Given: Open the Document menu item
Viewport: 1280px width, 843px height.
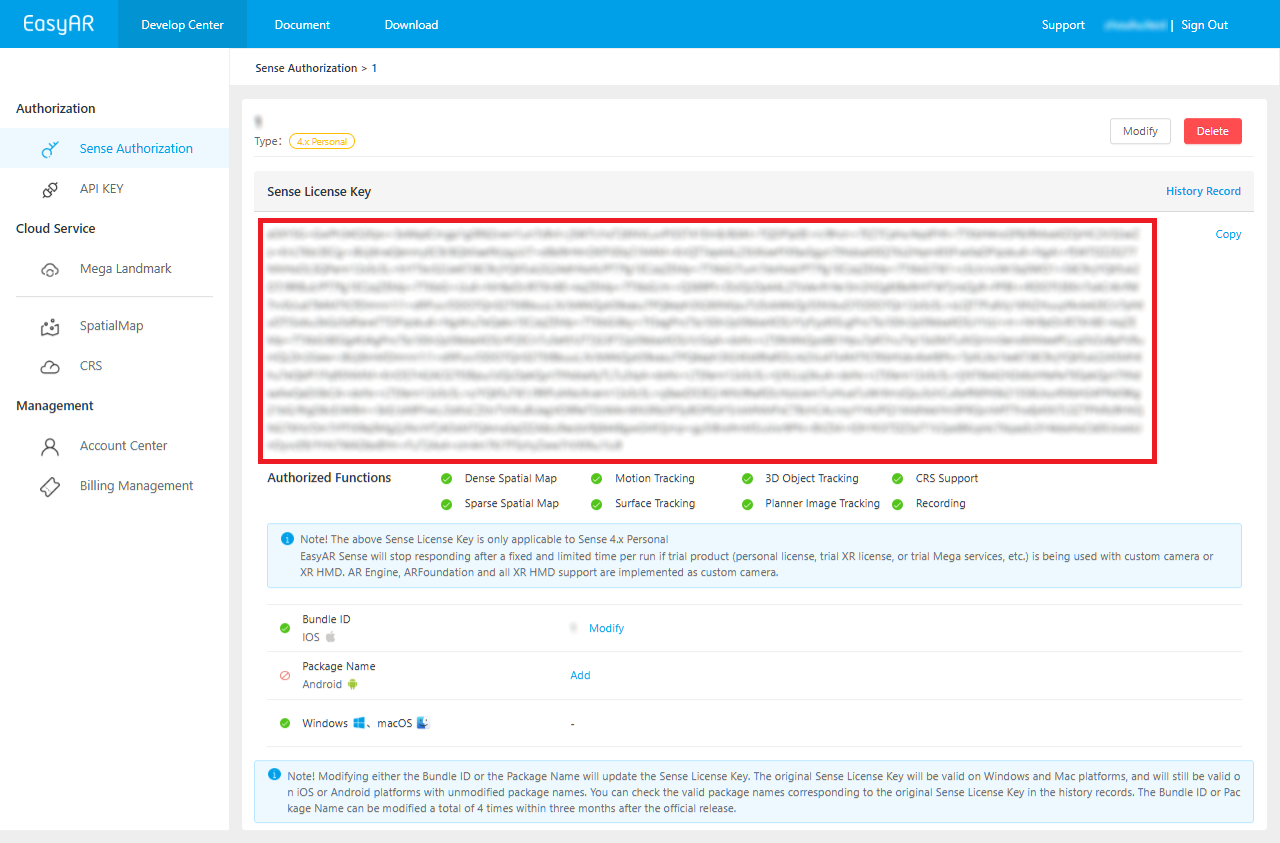Looking at the screenshot, I should click(302, 25).
